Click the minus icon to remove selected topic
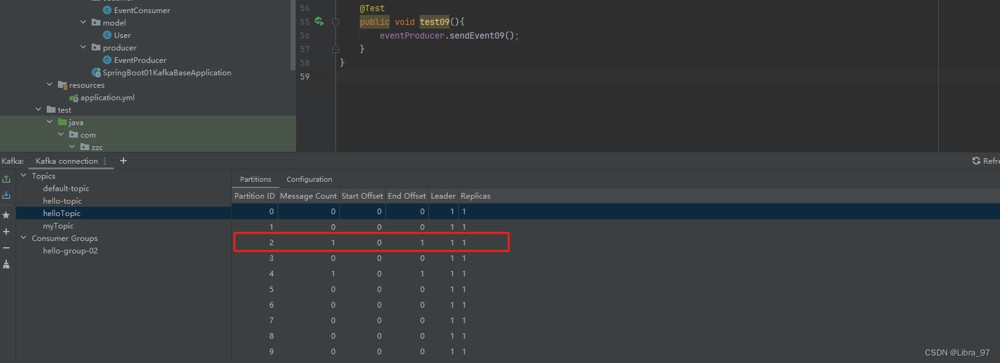The width and height of the screenshot is (1000, 363). (6, 248)
